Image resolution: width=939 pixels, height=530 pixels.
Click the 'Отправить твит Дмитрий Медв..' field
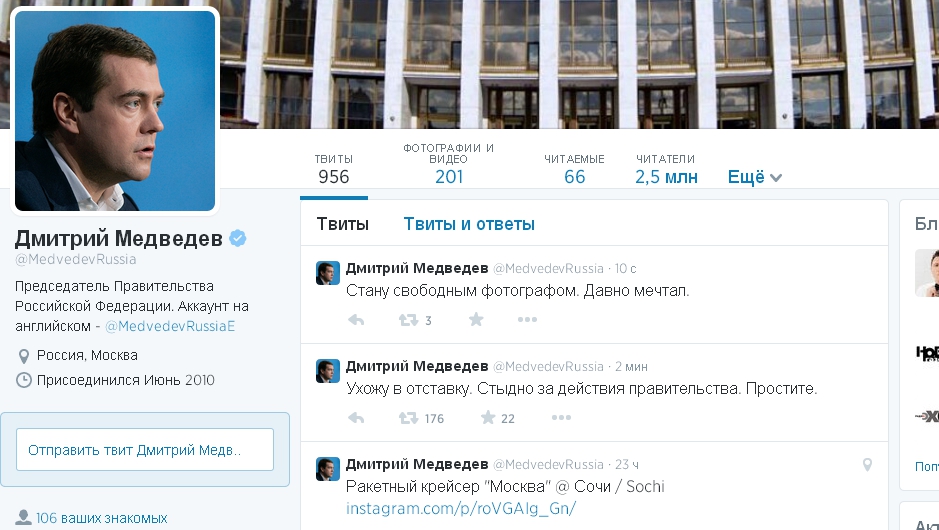[145, 450]
